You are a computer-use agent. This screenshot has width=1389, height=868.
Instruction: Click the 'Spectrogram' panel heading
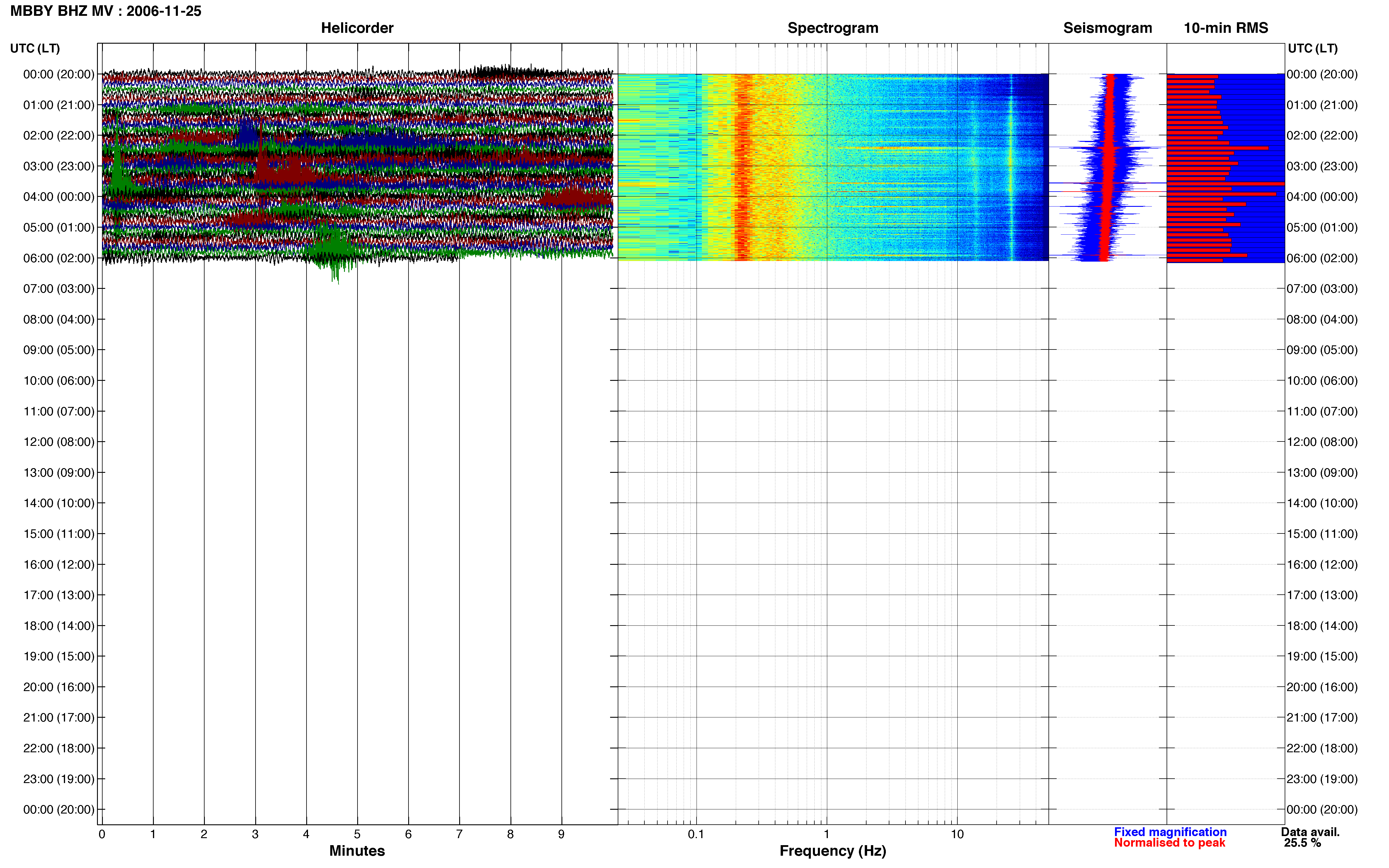(x=833, y=28)
